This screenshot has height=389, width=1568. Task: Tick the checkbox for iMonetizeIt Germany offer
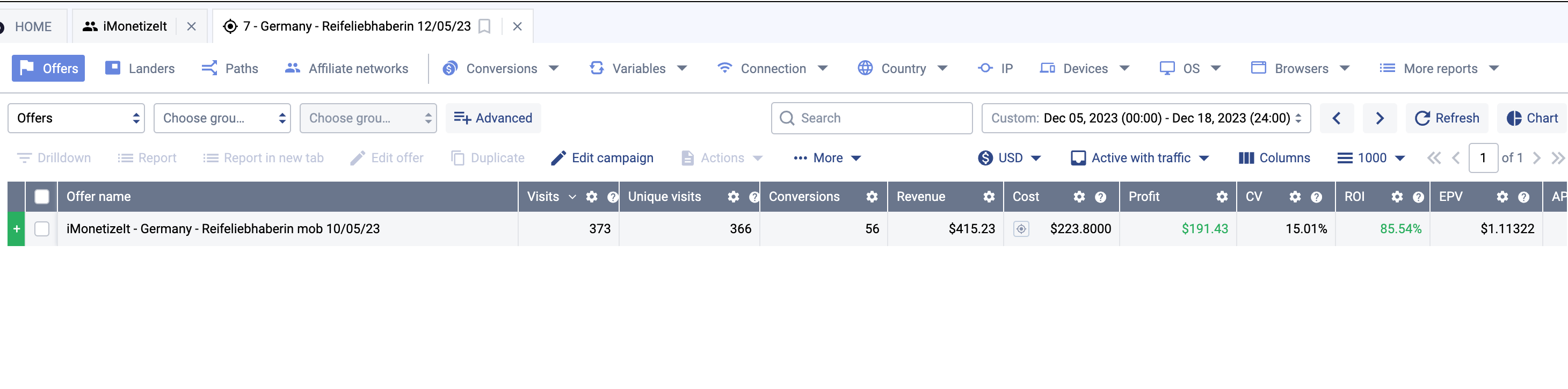(42, 229)
